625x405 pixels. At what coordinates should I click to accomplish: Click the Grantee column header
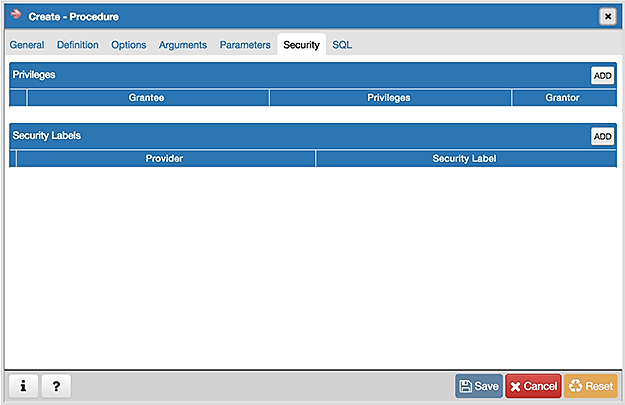point(147,98)
